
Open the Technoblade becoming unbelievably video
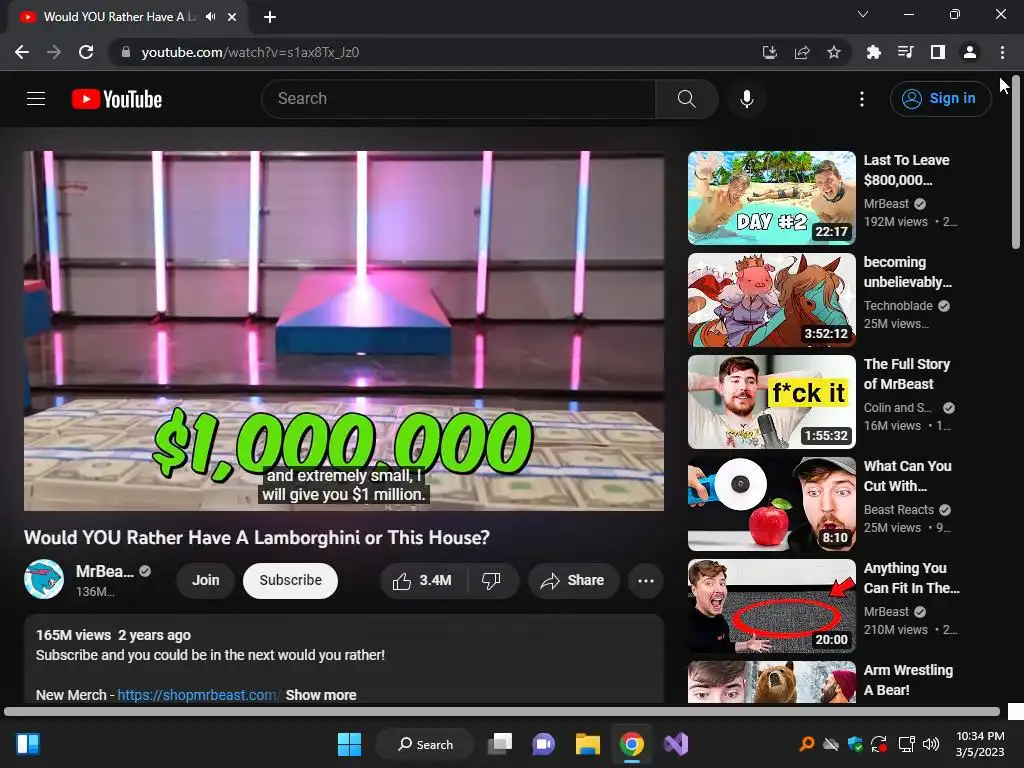coord(771,300)
